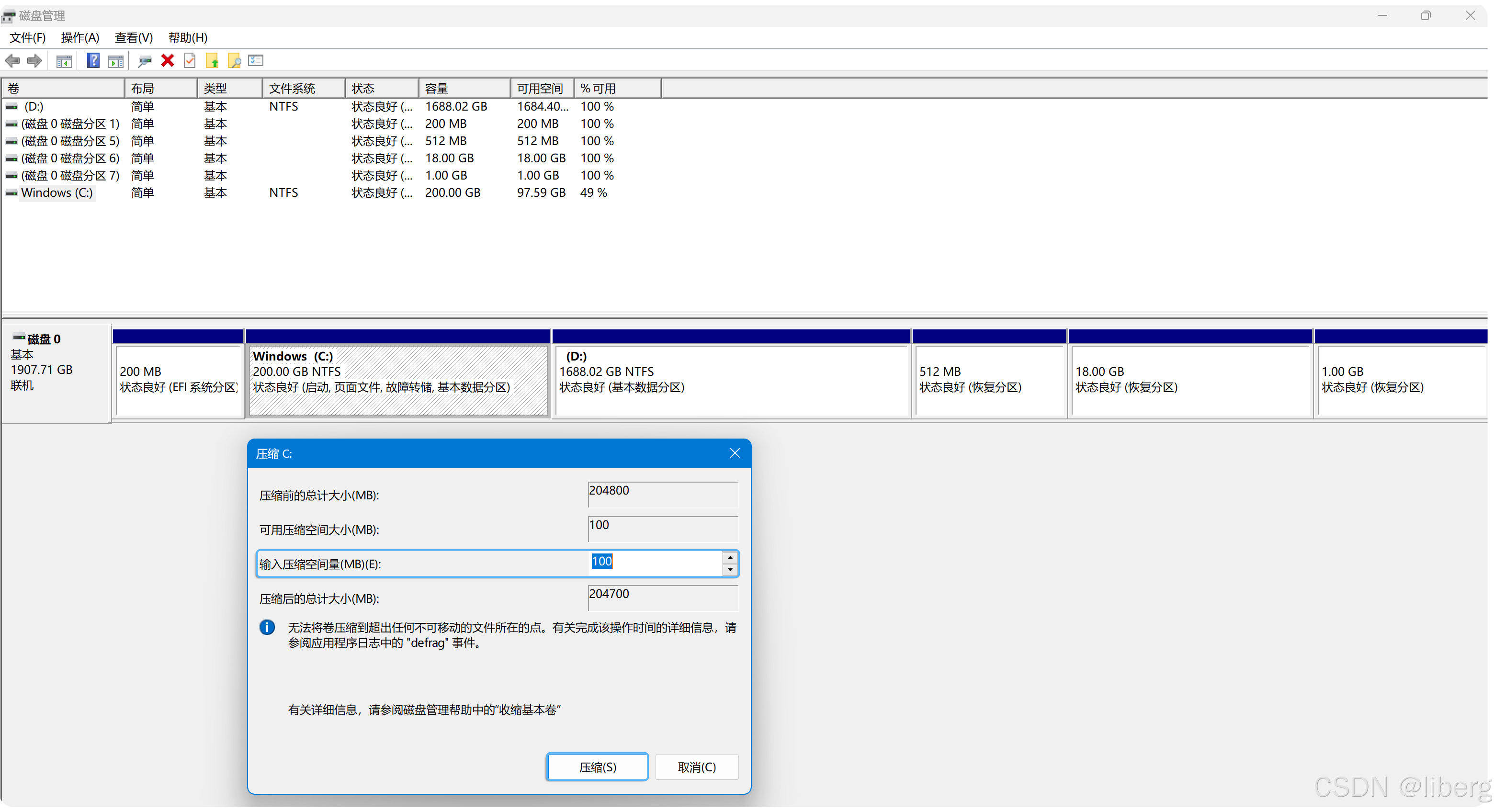Increase shrink amount with up spinner arrow

coord(730,557)
